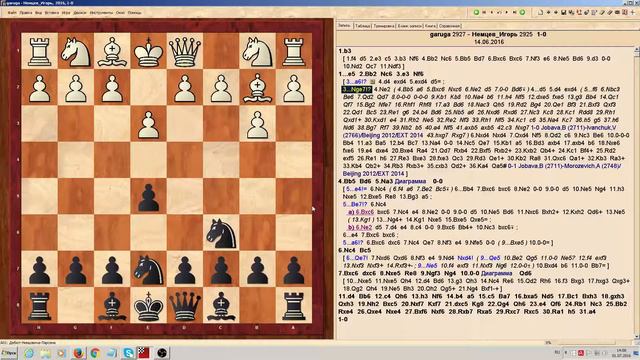Open the Движок menu
The width and height of the screenshot is (640, 360).
pyautogui.click(x=80, y=13)
